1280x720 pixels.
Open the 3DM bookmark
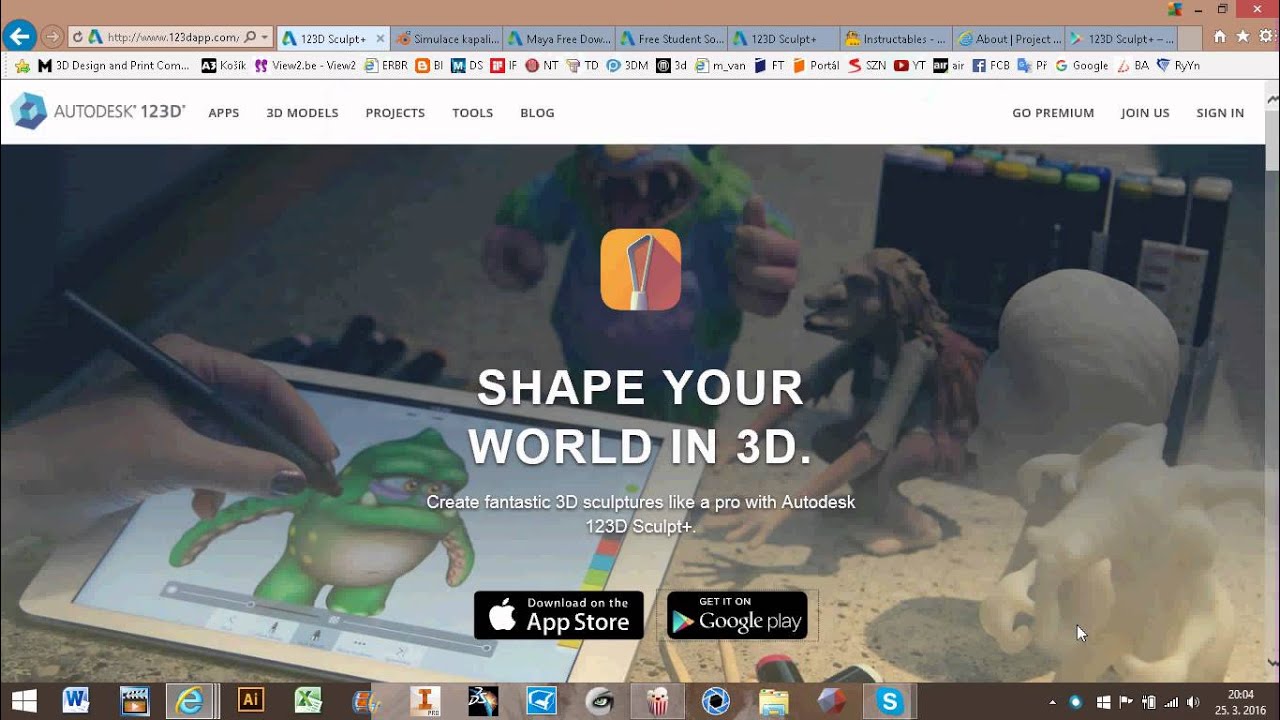tap(627, 65)
